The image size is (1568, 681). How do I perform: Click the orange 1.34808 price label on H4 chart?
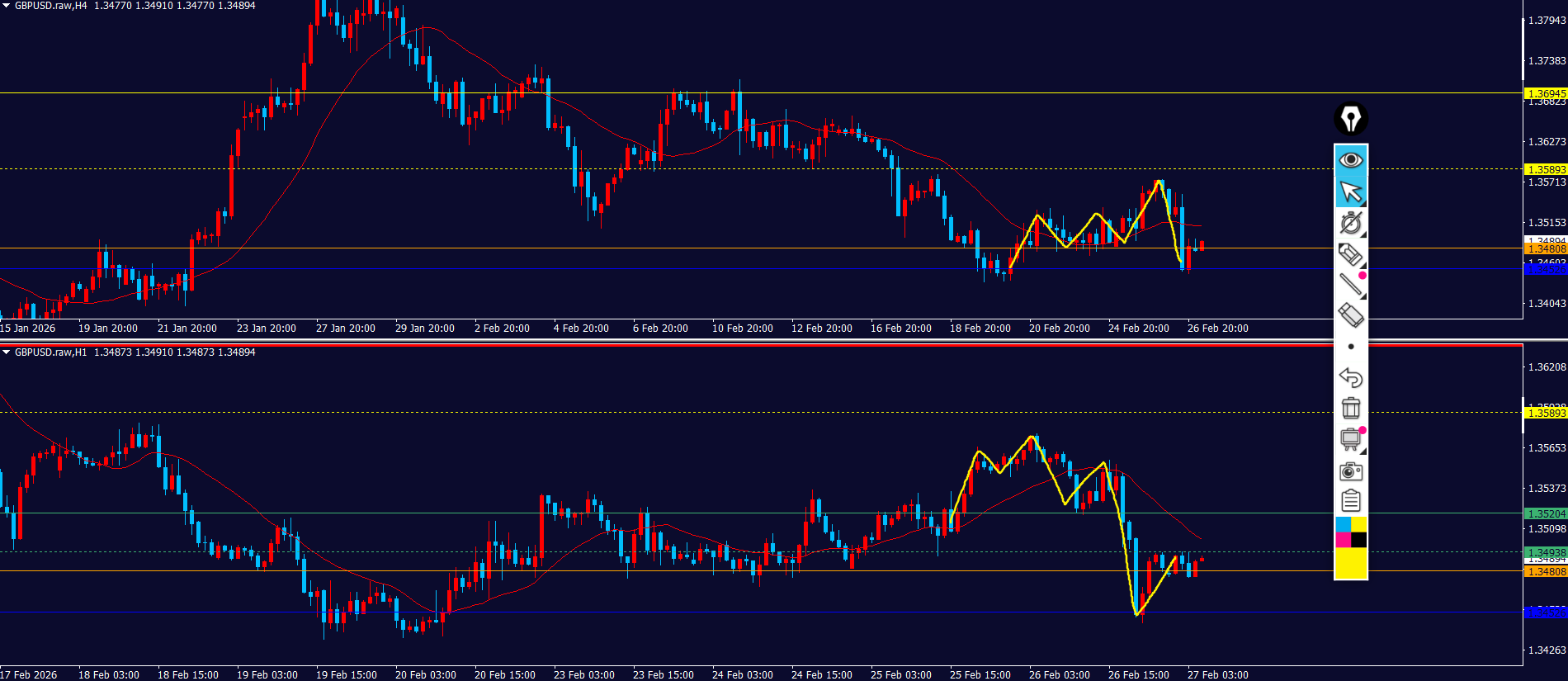point(1545,248)
